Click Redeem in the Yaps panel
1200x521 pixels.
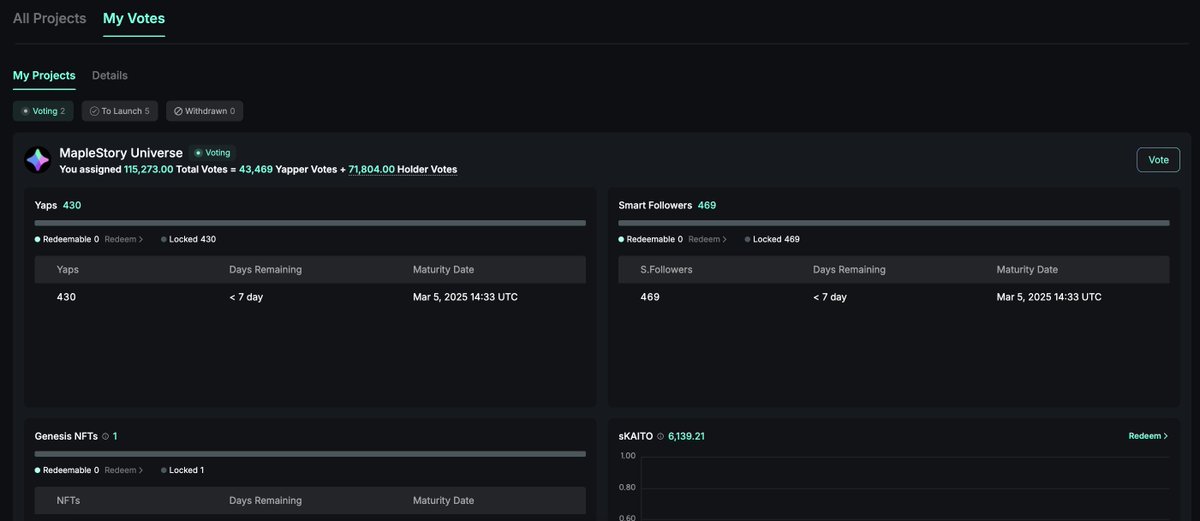pyautogui.click(x=124, y=239)
